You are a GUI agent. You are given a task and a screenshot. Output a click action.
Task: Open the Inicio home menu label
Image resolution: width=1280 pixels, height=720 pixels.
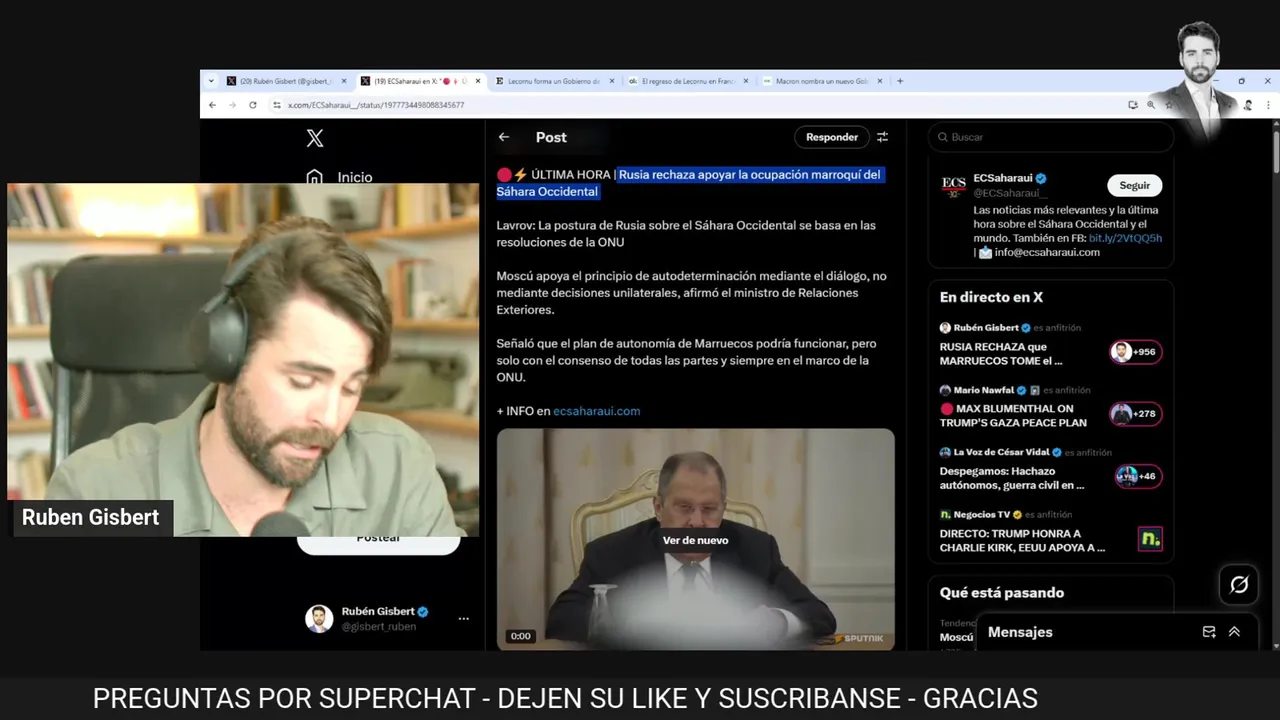(x=355, y=177)
